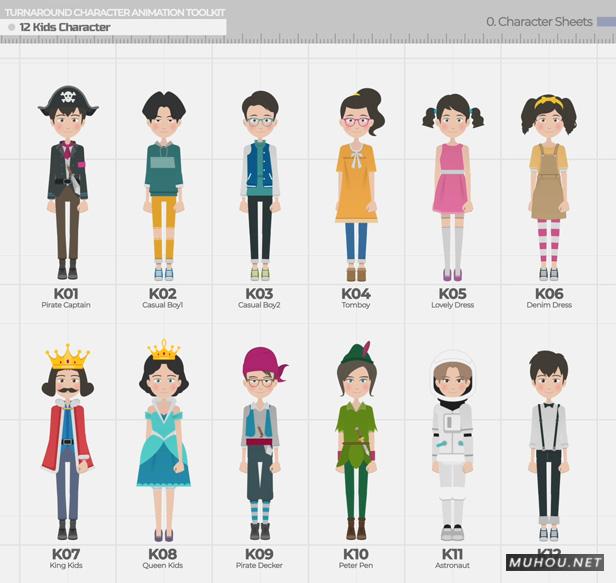The height and width of the screenshot is (583, 616).
Task: Click the '0. Character Sheets' heading
Action: click(539, 22)
